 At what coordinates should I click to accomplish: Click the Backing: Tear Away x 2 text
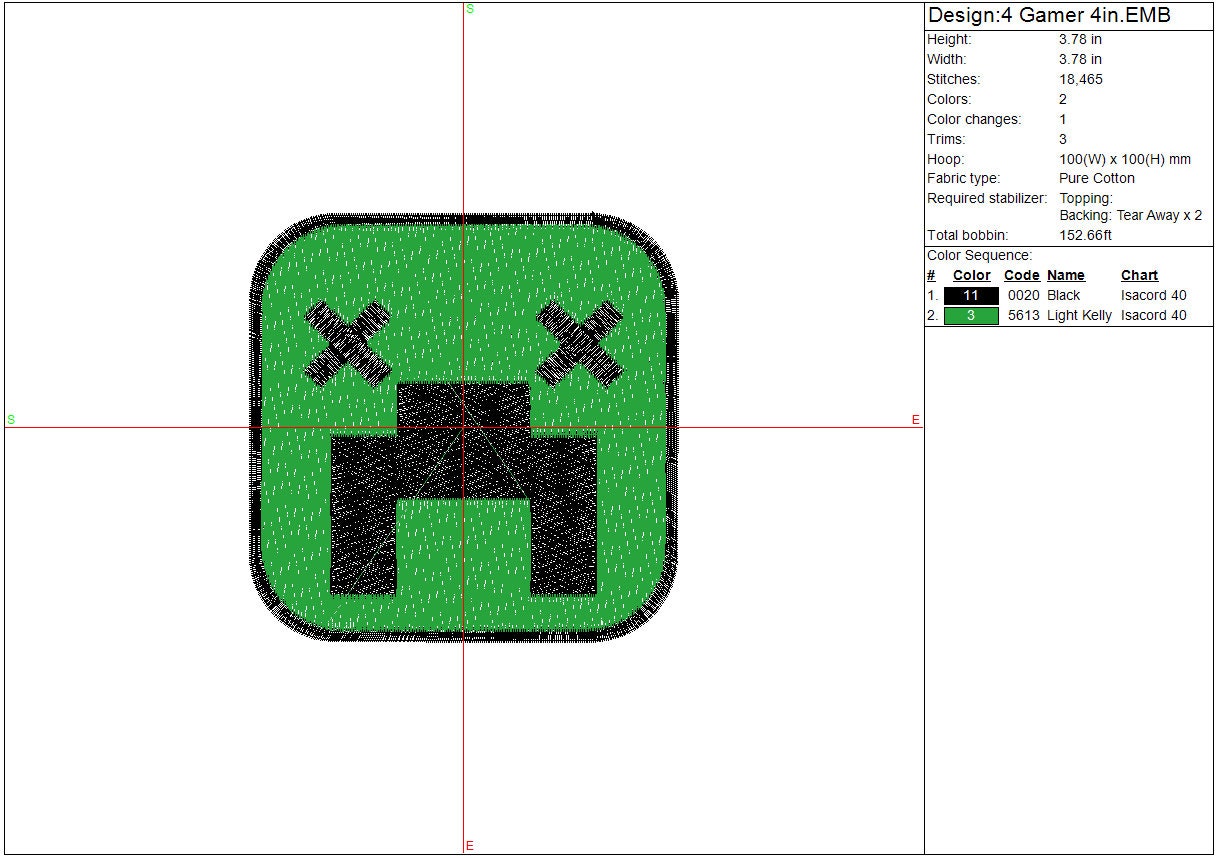click(x=1130, y=216)
